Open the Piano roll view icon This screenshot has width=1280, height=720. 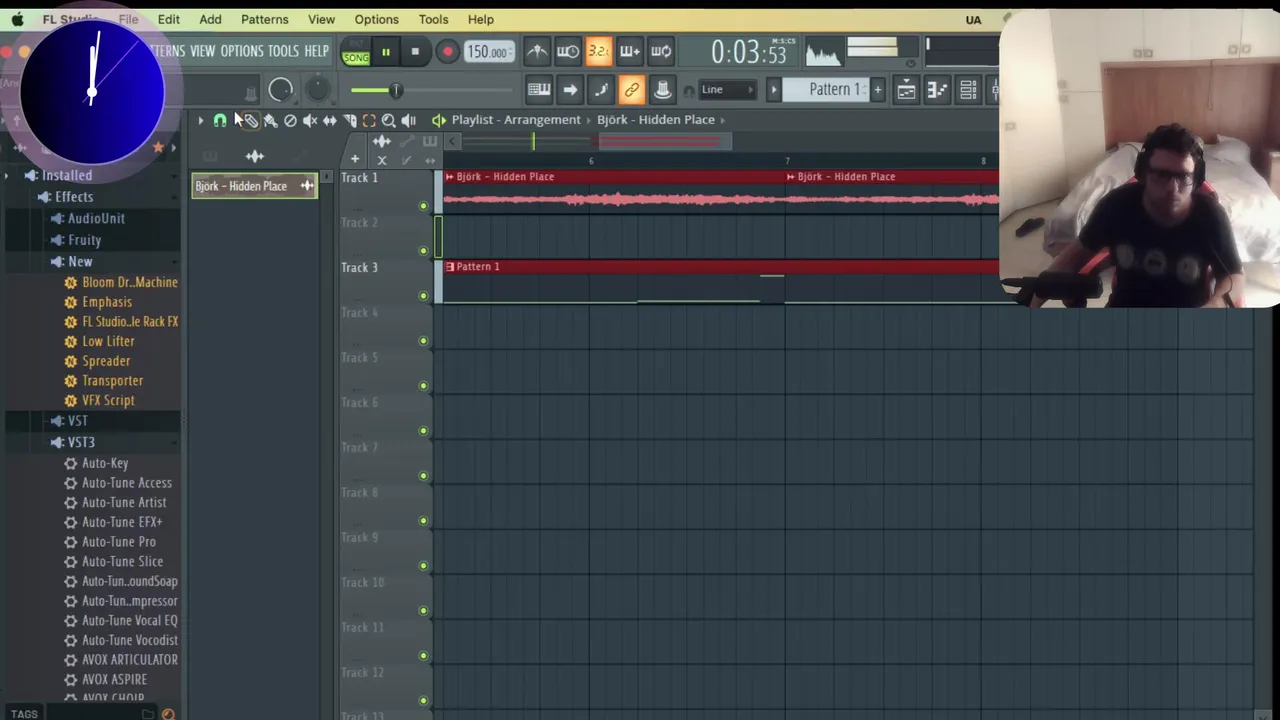(x=937, y=90)
